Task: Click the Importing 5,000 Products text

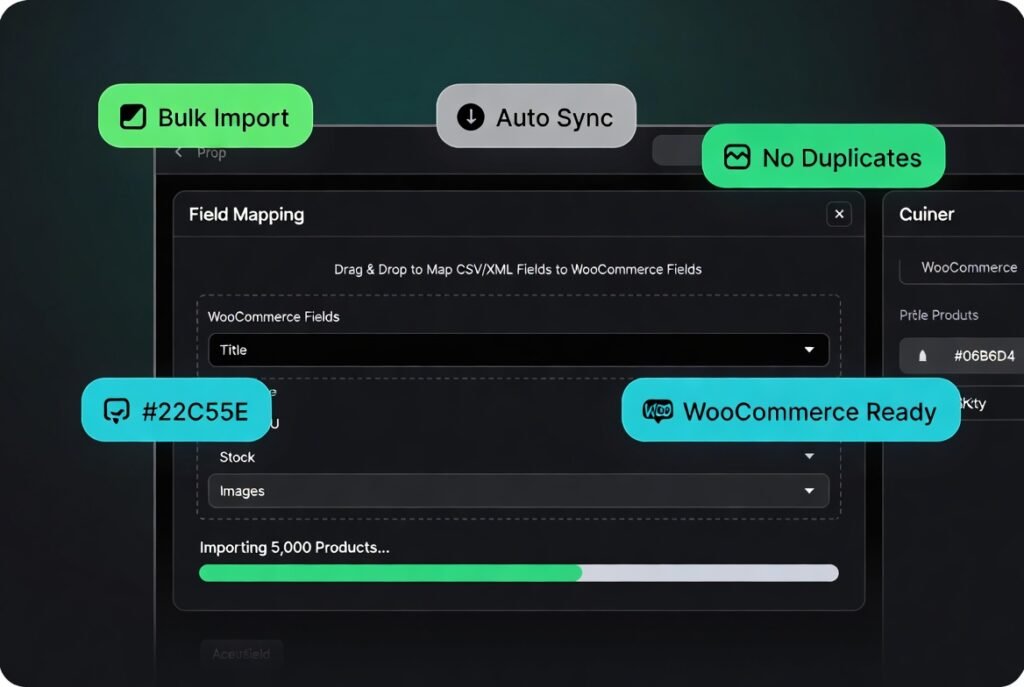Action: [295, 547]
